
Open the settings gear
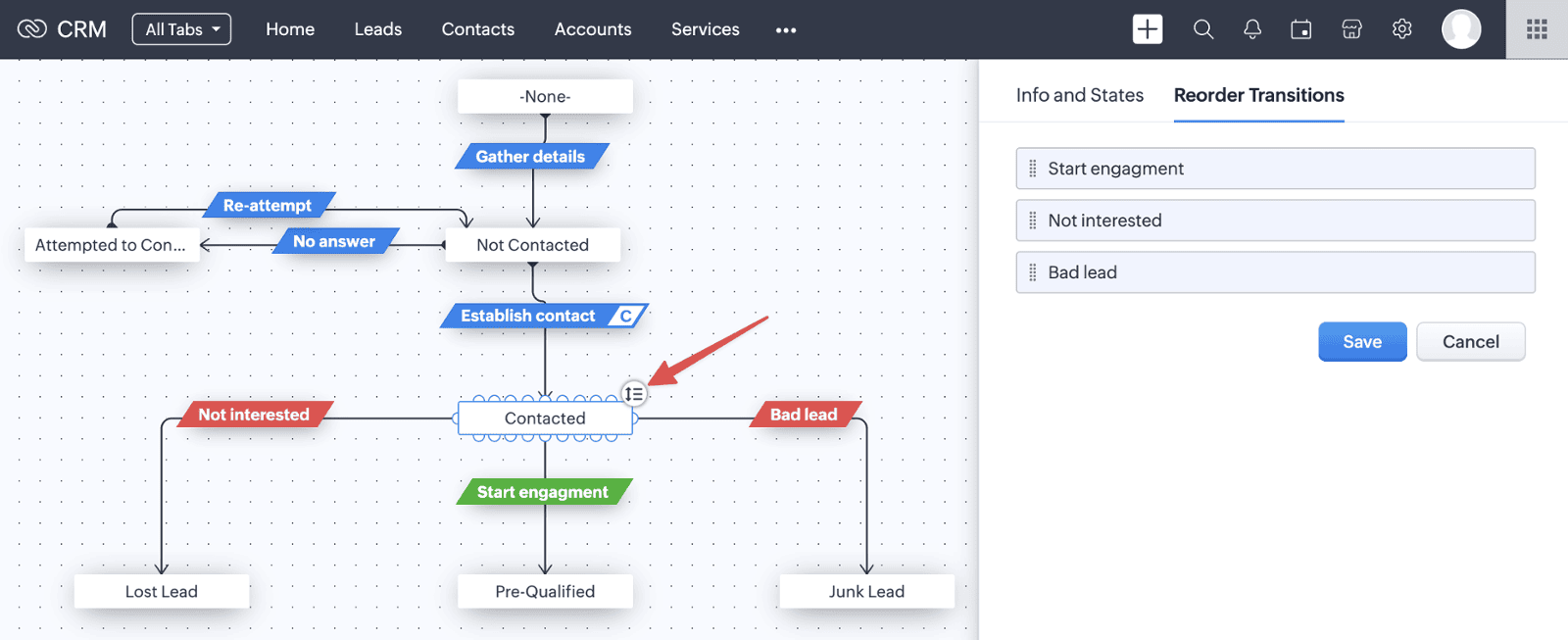1402,29
